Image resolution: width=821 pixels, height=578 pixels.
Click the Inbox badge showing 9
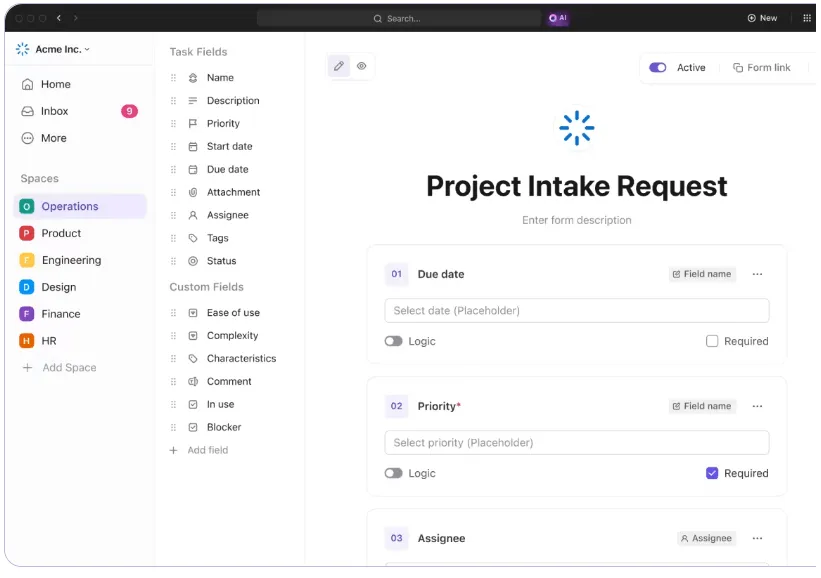tap(129, 111)
